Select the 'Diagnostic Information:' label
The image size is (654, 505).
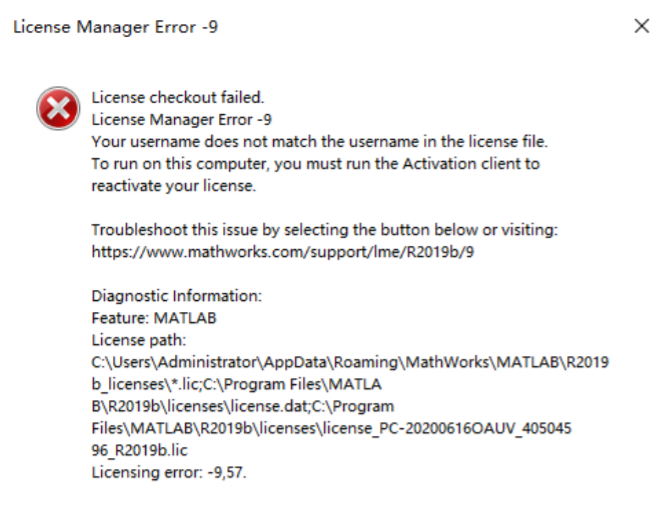[177, 296]
